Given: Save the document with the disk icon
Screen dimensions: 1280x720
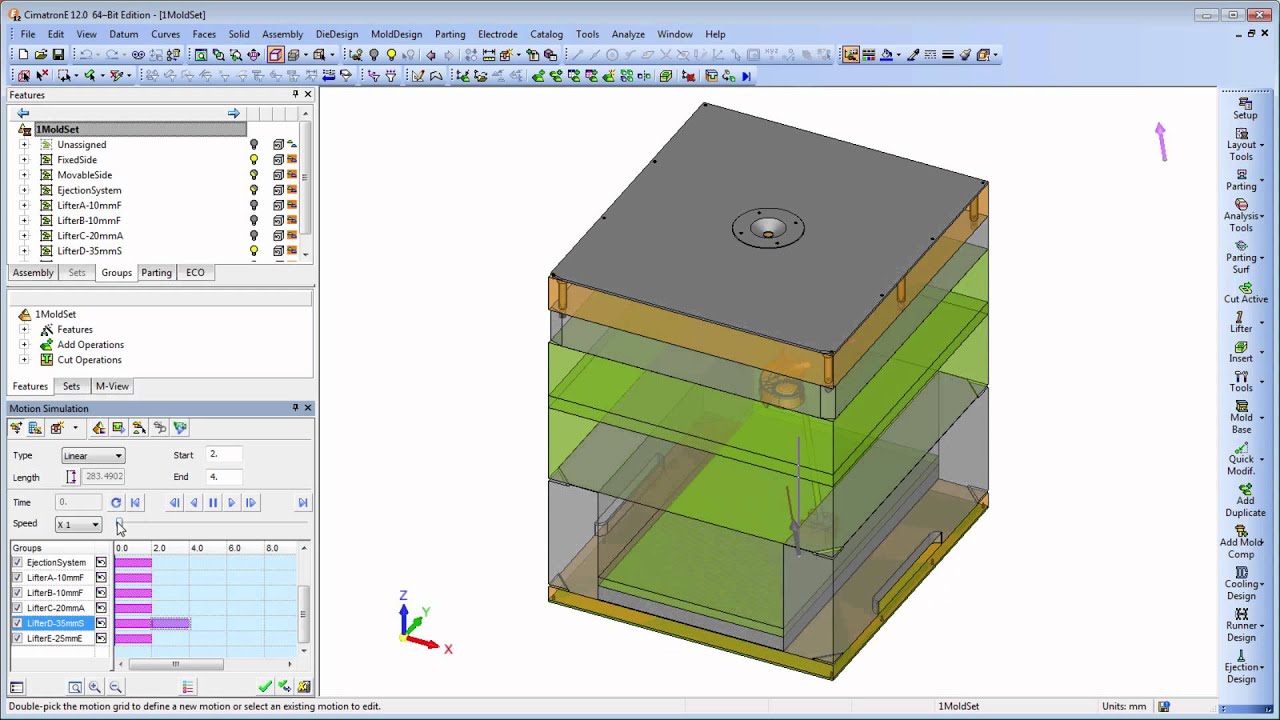Looking at the screenshot, I should (58, 55).
